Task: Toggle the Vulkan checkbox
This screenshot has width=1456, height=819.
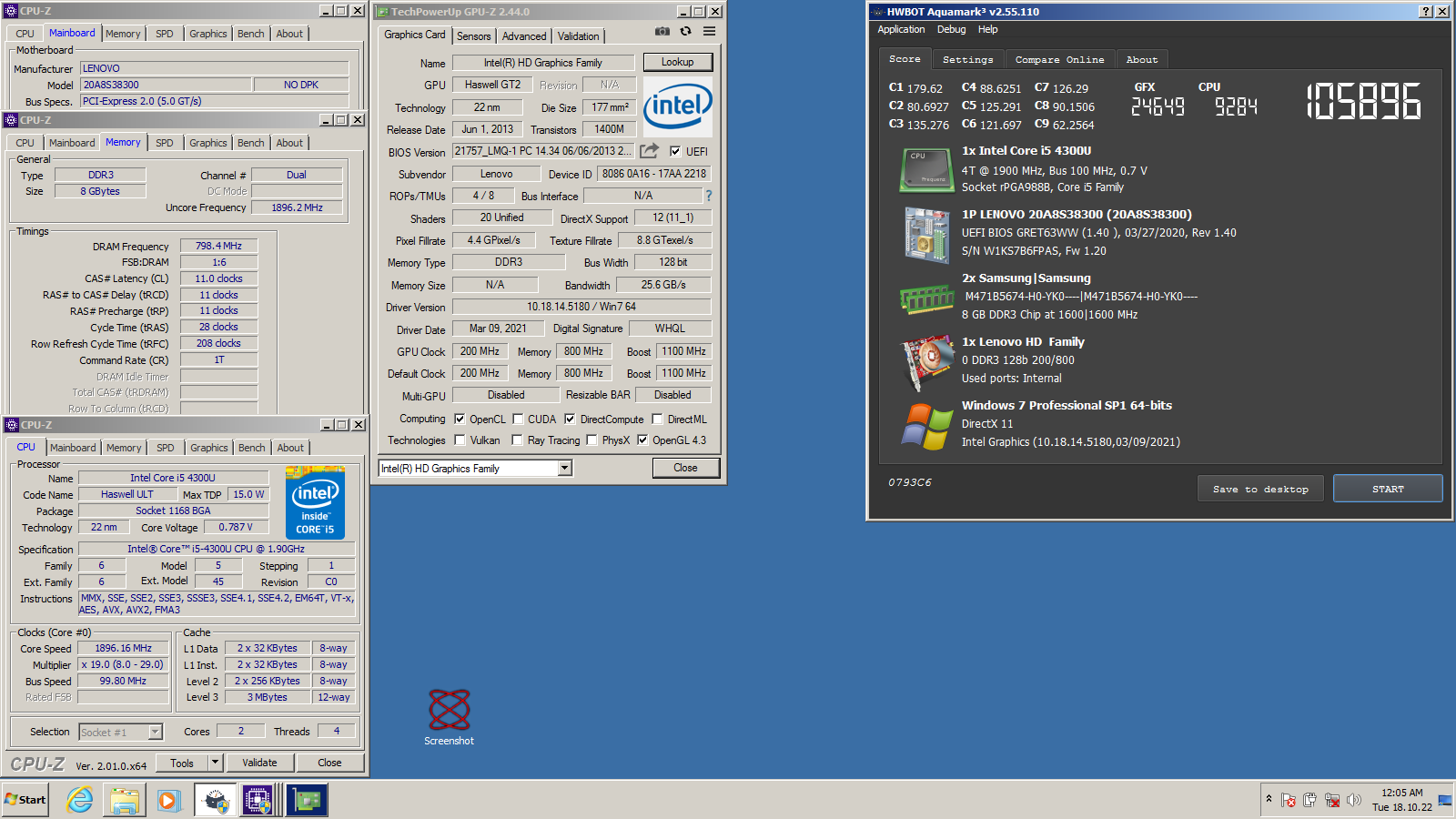Action: pos(460,440)
